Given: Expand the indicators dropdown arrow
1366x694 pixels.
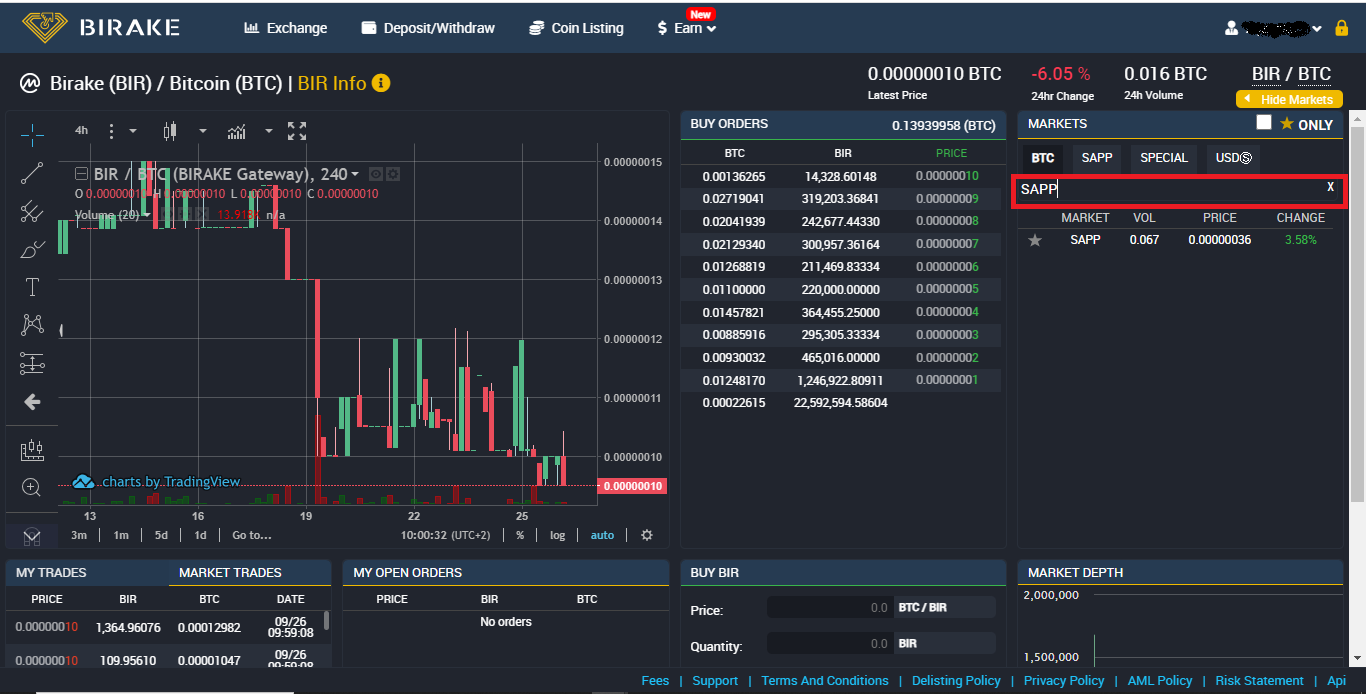Looking at the screenshot, I should [x=268, y=131].
